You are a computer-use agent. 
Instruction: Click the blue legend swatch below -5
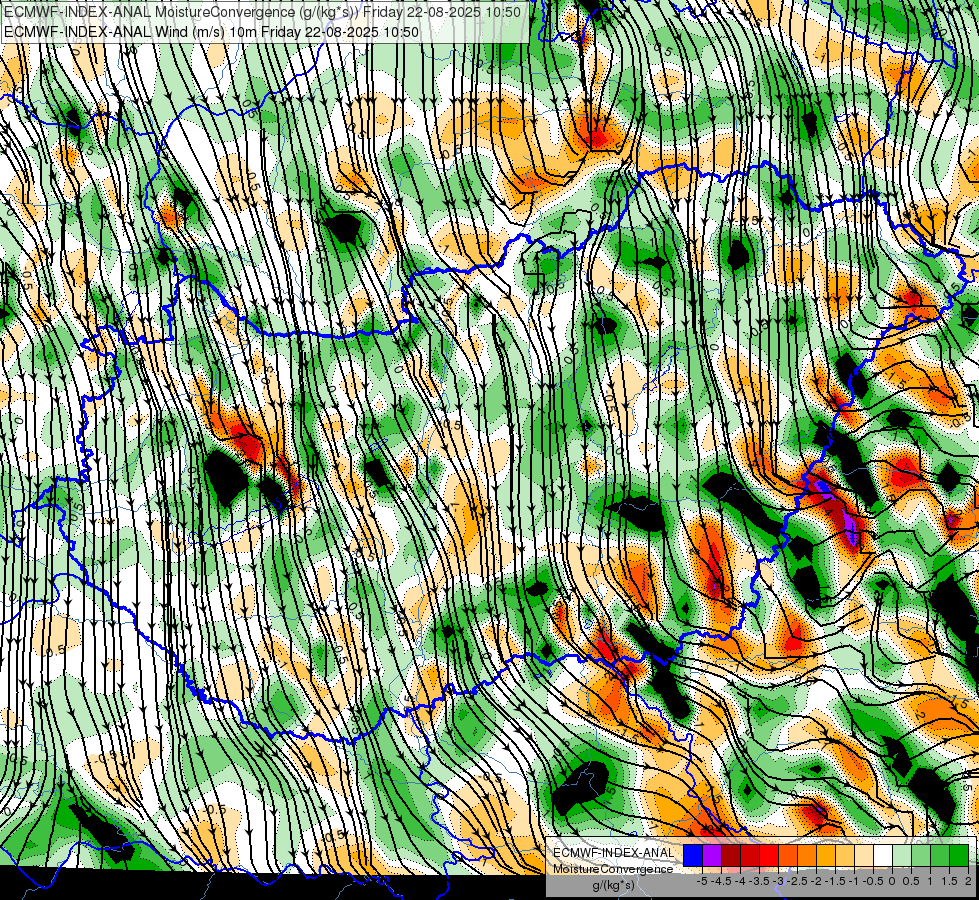click(693, 856)
